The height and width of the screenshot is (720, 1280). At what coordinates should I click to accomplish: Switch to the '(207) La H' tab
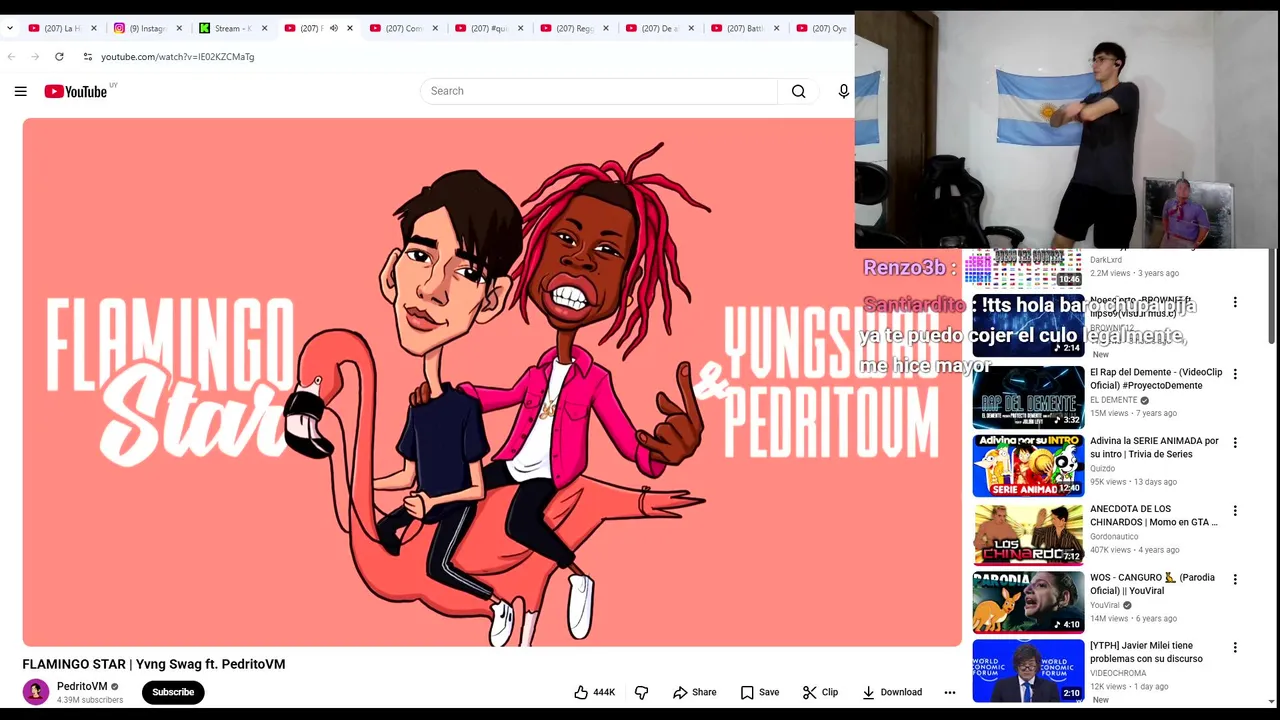62,28
